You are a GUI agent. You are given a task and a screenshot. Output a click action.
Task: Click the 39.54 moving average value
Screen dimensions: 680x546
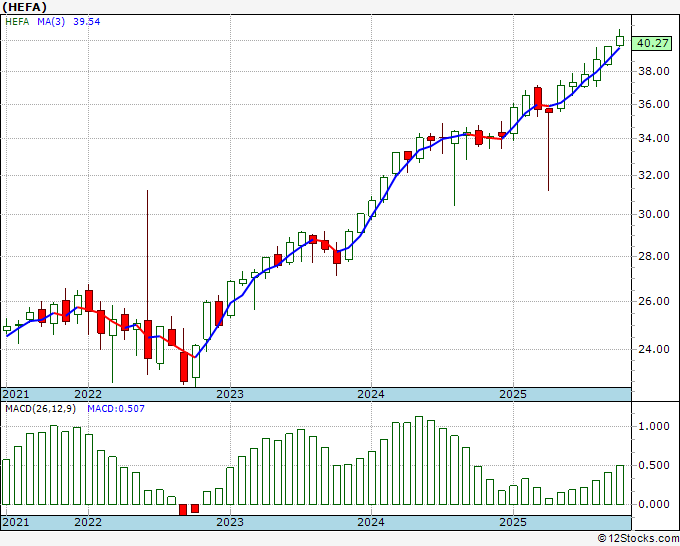pyautogui.click(x=86, y=22)
